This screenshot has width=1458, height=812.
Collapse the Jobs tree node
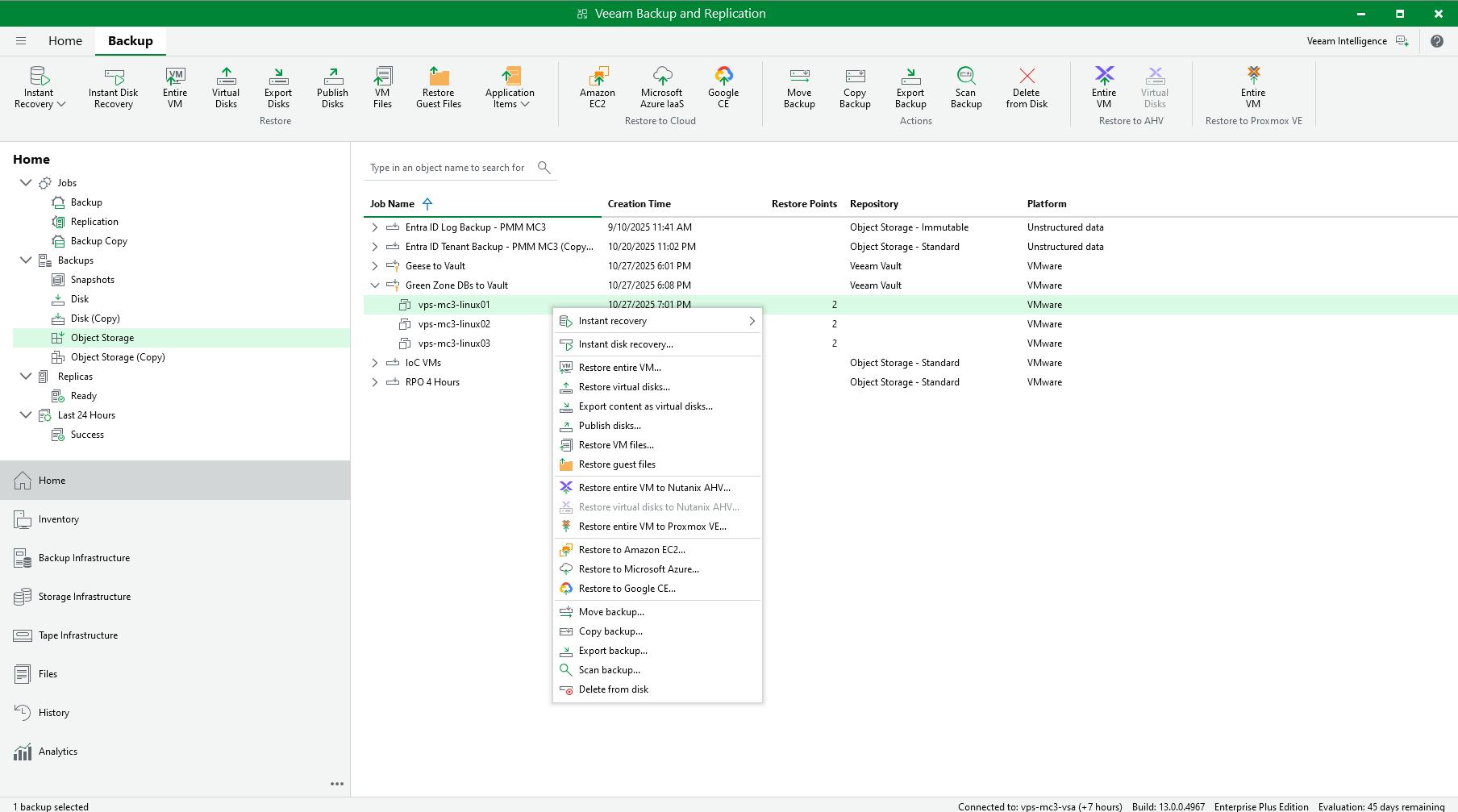pyautogui.click(x=26, y=183)
